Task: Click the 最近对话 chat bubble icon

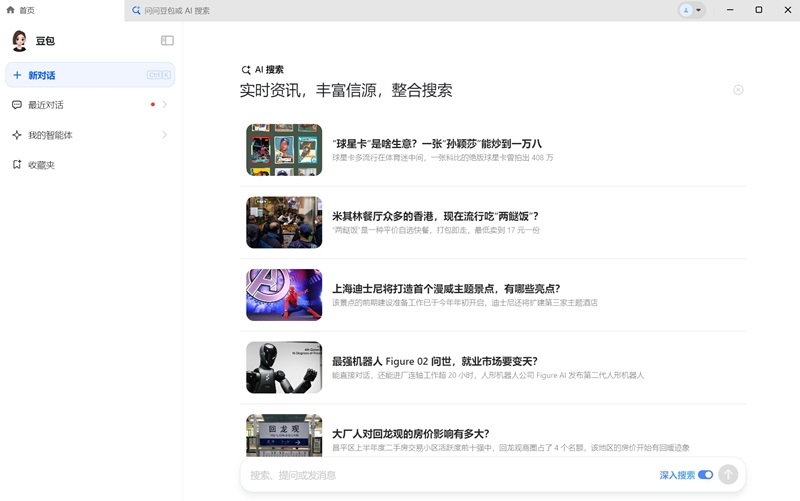Action: [17, 105]
